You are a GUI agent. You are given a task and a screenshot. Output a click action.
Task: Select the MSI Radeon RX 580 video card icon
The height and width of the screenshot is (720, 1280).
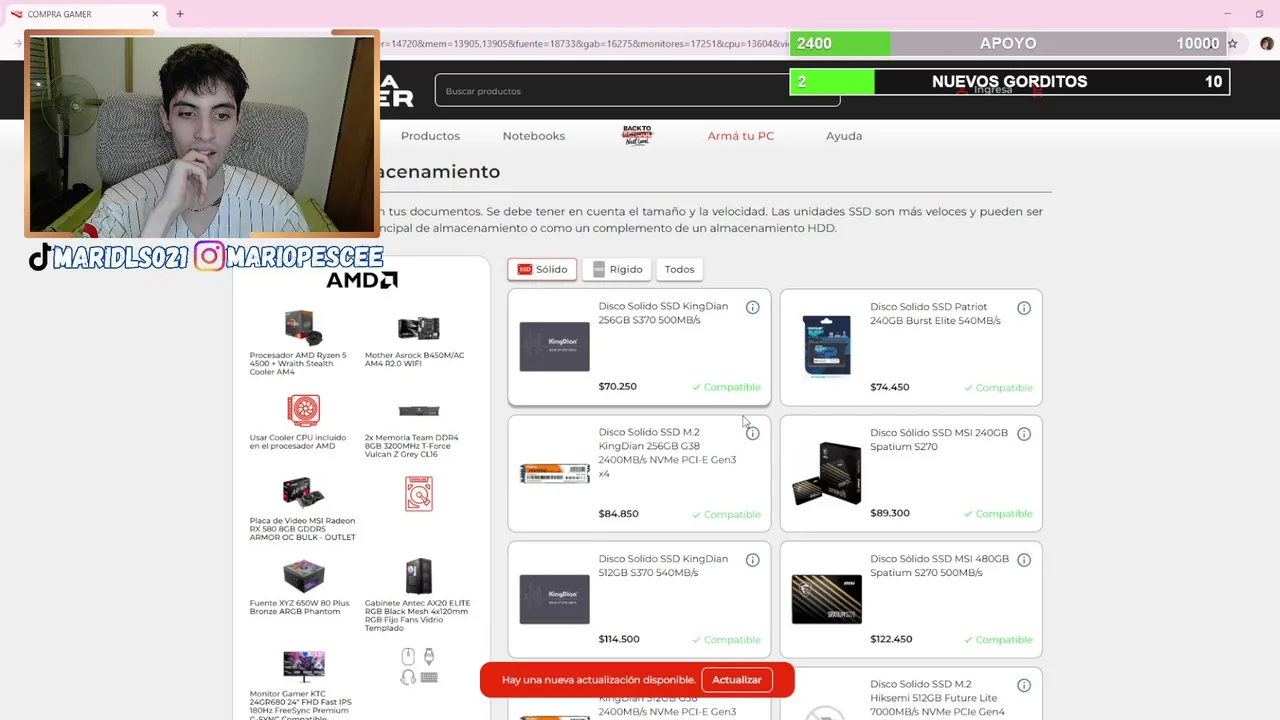[x=303, y=494]
